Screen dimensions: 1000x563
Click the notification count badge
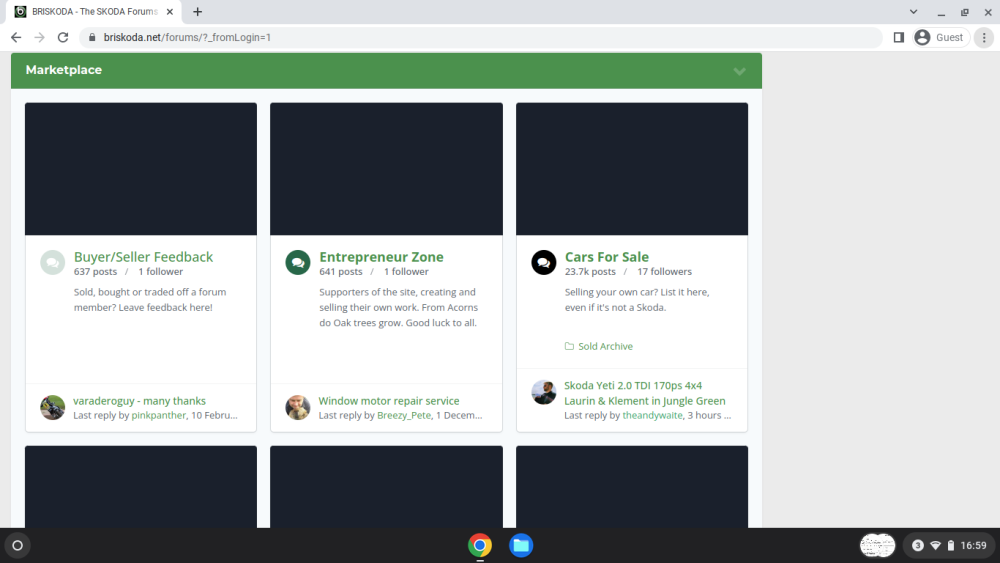918,545
